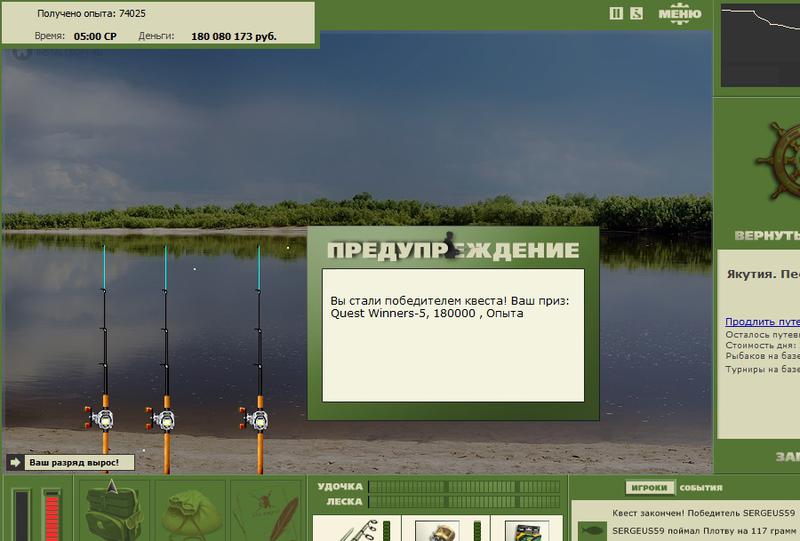Click the ЛЕСКА tension bar

click(x=464, y=502)
